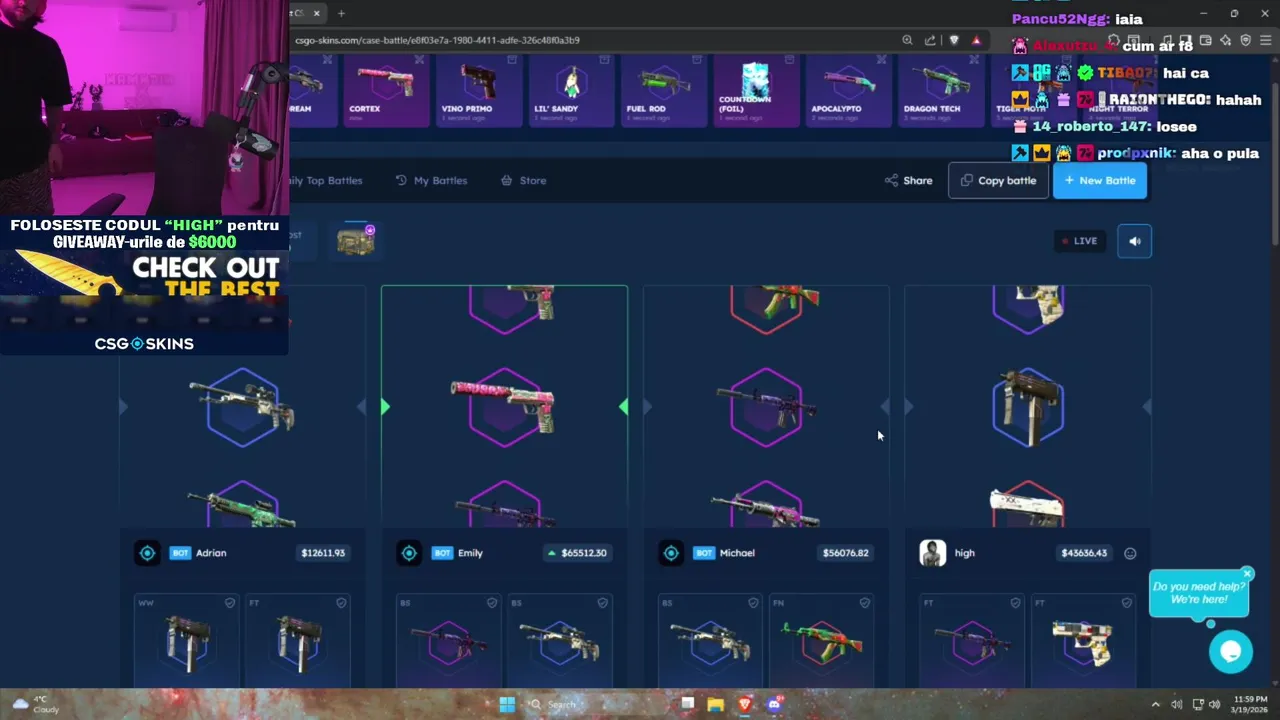1280x720 pixels.
Task: Open the My Battles tab
Action: coord(431,181)
